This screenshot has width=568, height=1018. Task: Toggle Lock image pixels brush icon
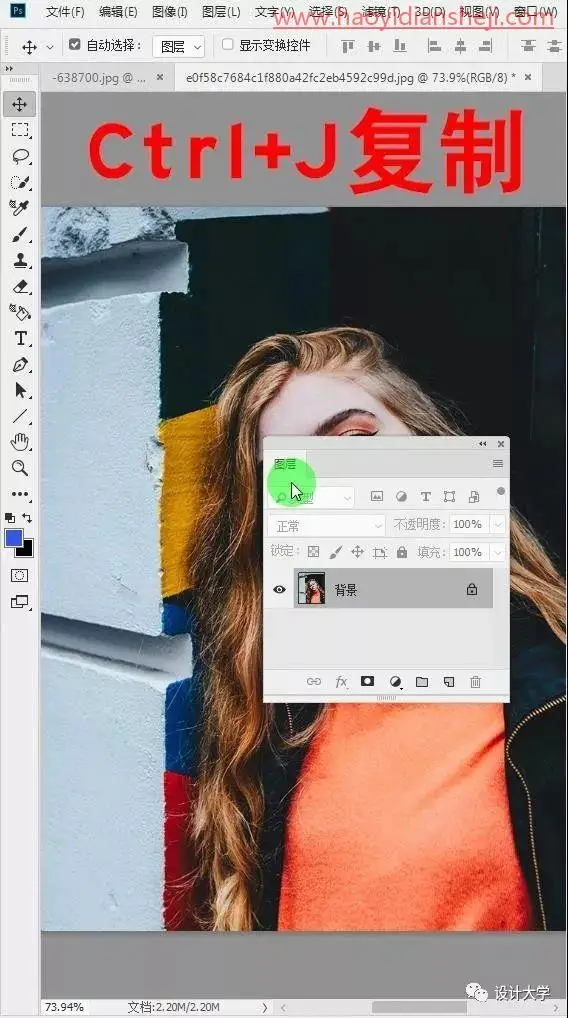point(336,552)
